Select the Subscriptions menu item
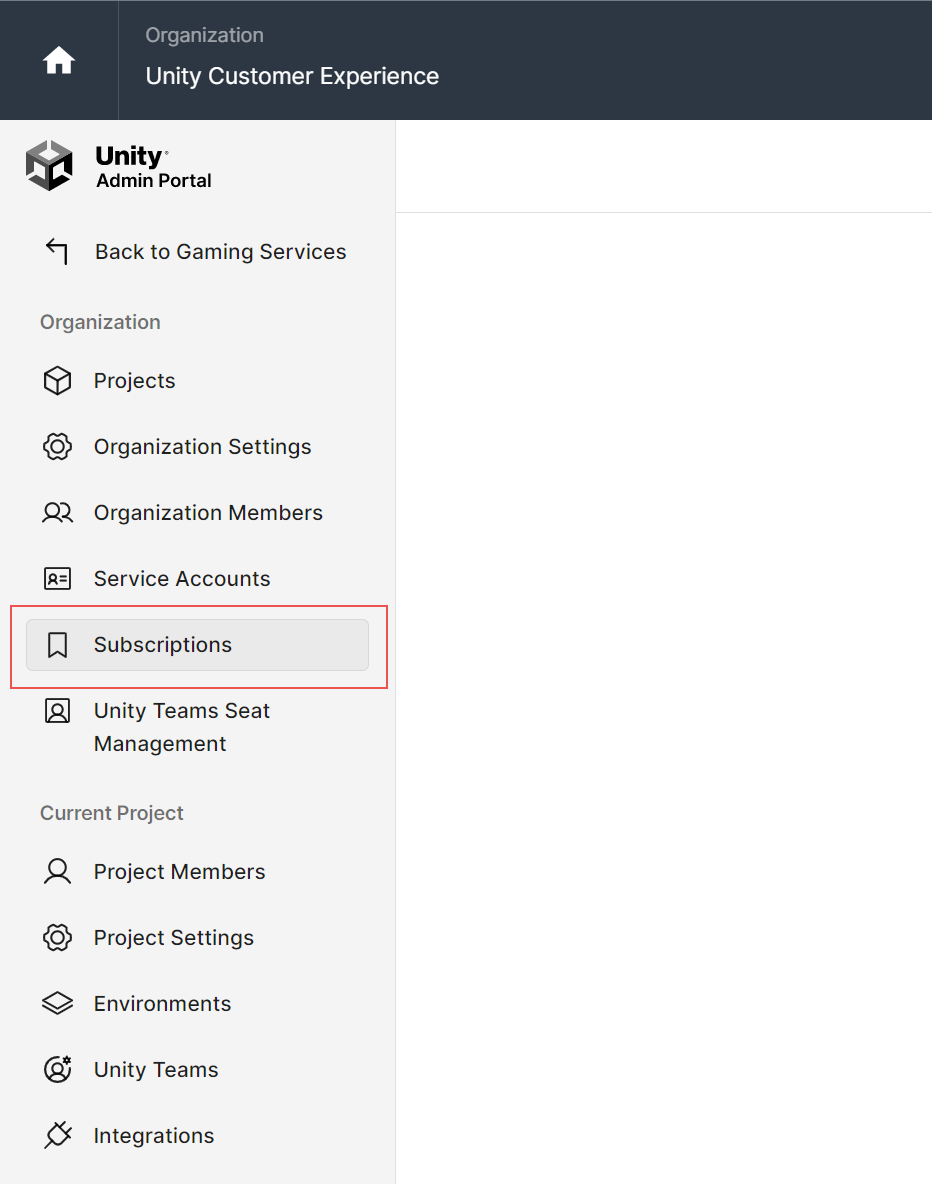This screenshot has width=932, height=1184. [197, 645]
